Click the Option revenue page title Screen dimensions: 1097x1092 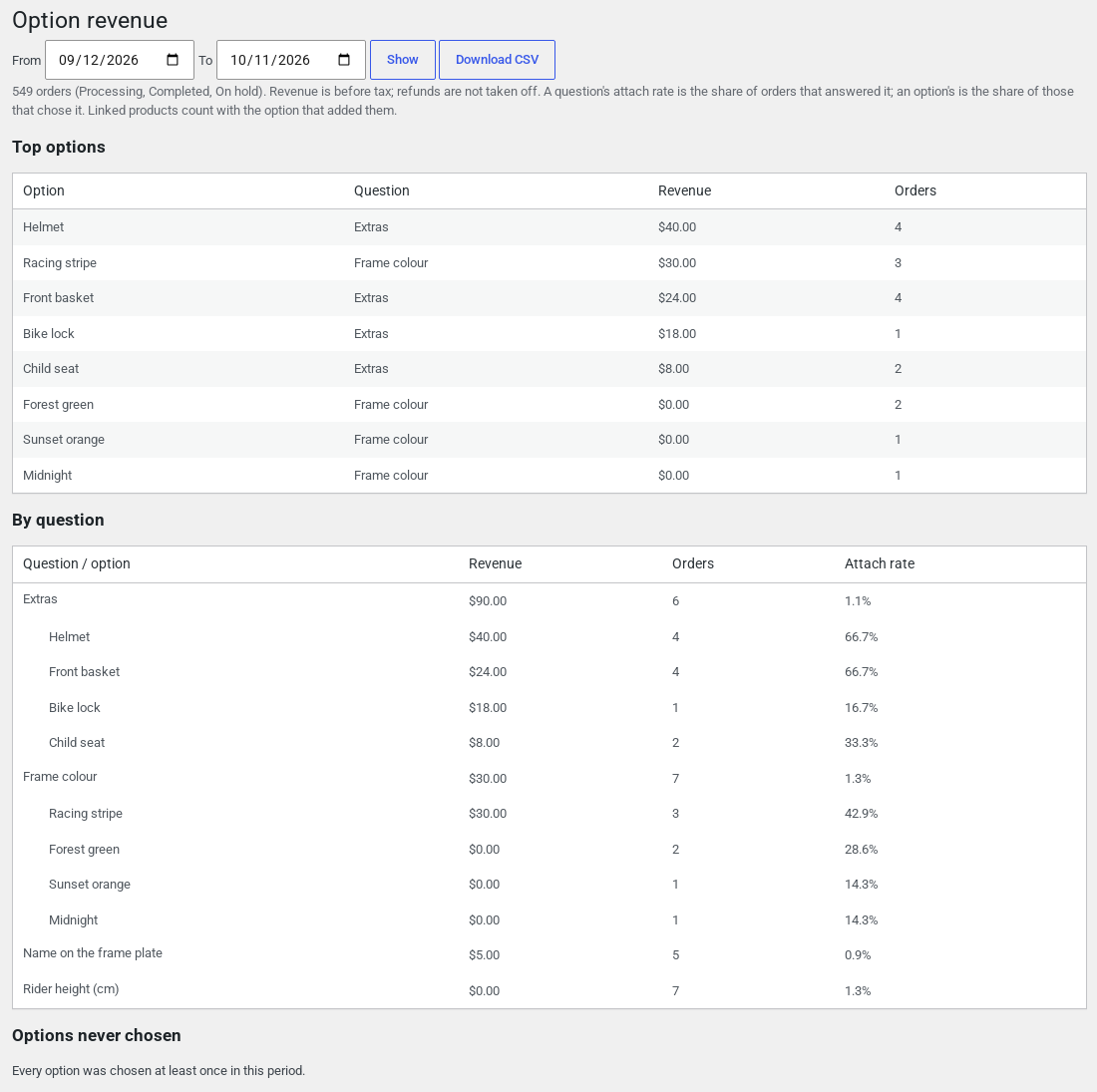click(x=90, y=20)
